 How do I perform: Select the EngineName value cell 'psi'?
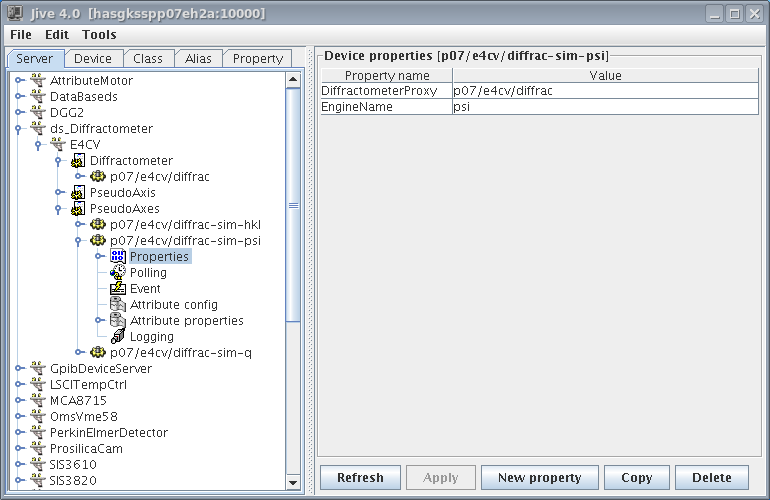tap(605, 107)
